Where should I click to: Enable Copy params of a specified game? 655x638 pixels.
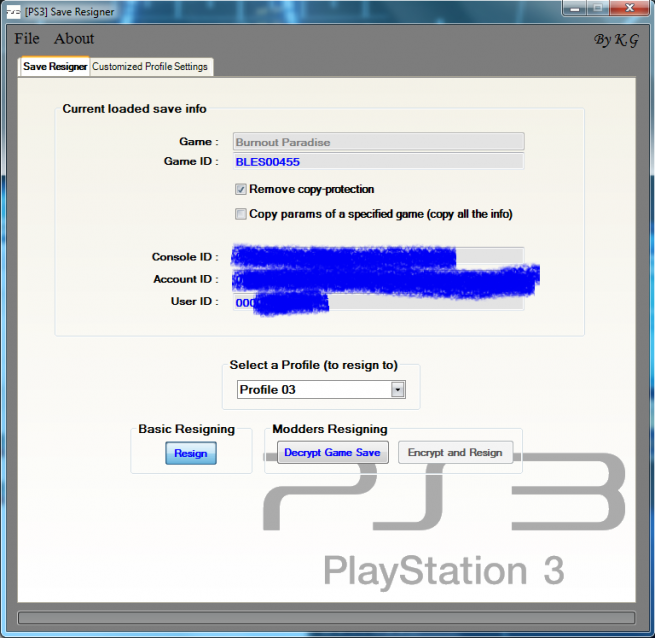point(241,214)
